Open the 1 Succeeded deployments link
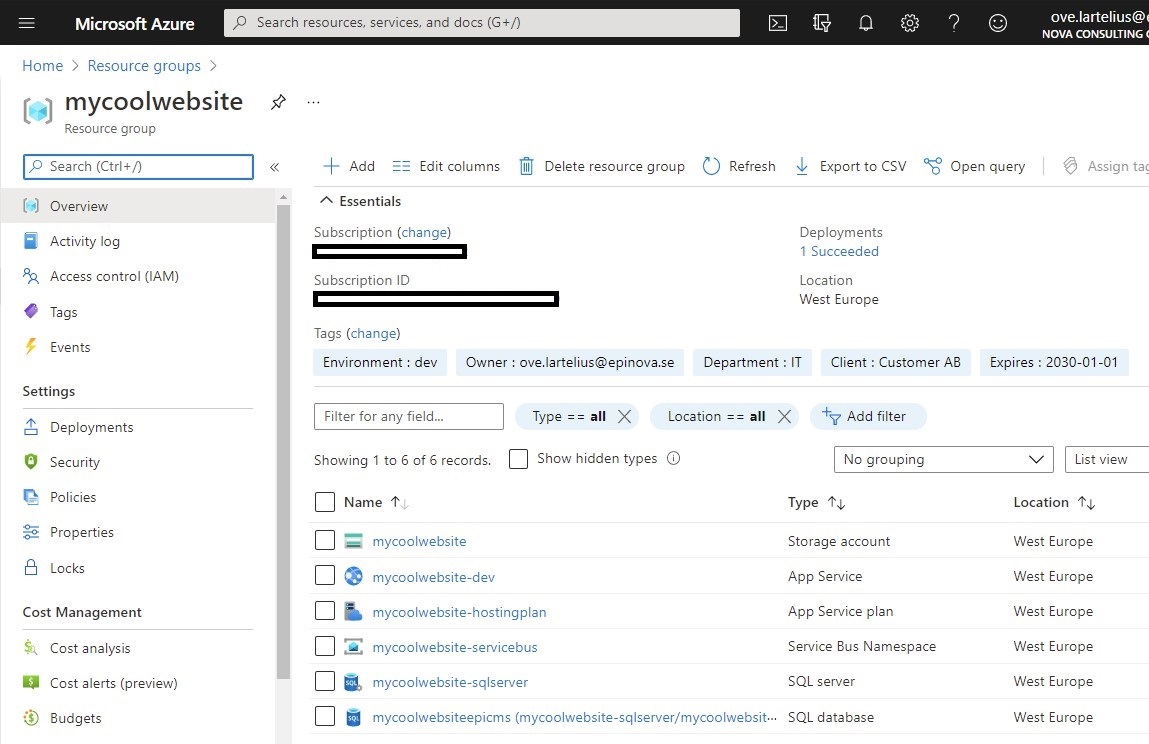 (x=838, y=251)
